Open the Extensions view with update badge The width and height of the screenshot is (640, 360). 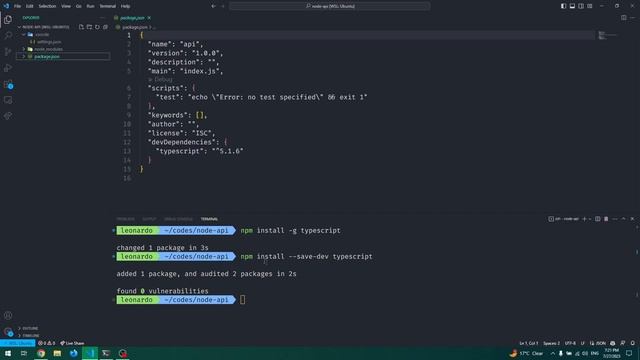point(8,84)
